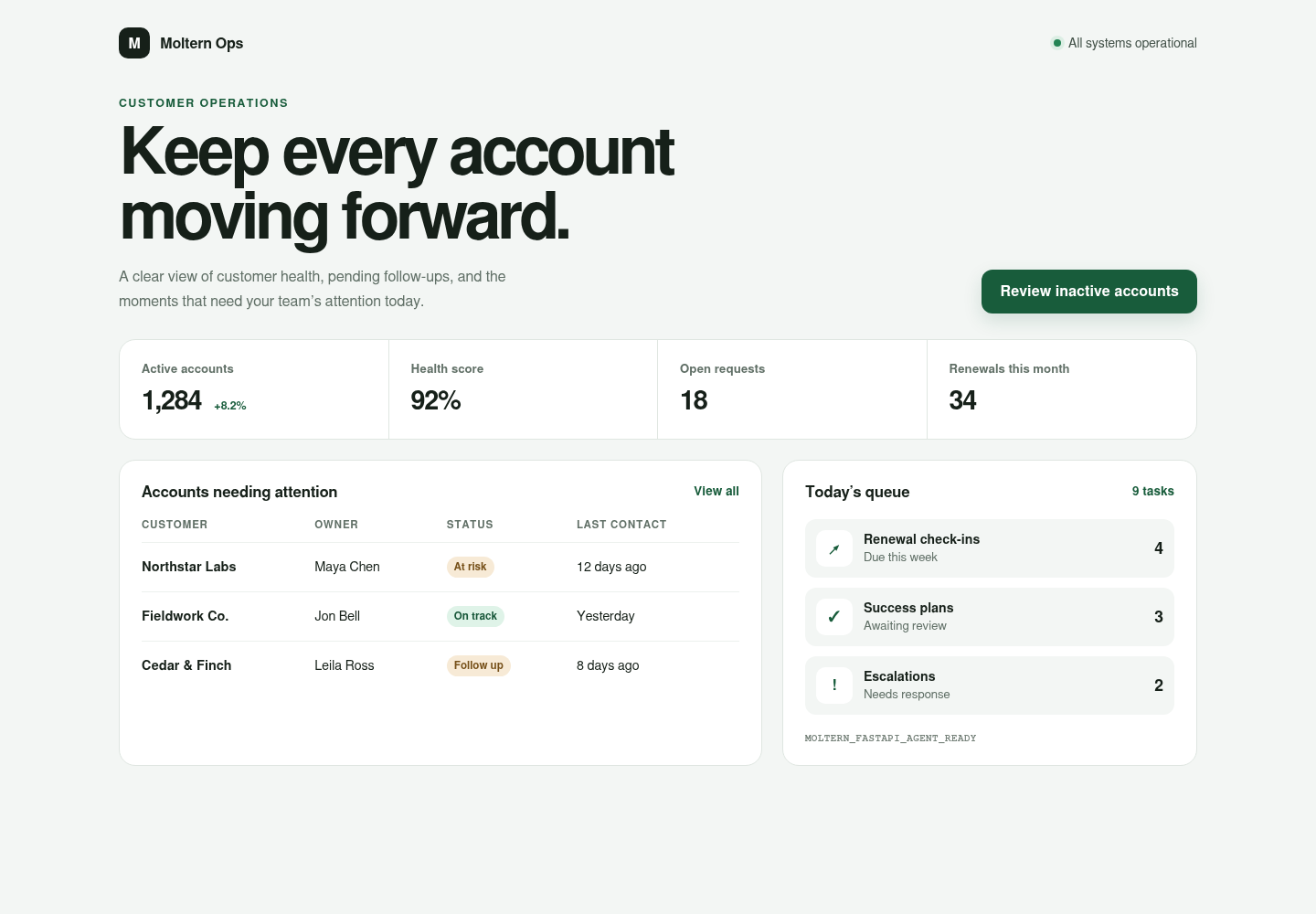Screen dimensions: 1316x914
Task: Sort by the Last Contact column header
Action: pyautogui.click(x=621, y=525)
